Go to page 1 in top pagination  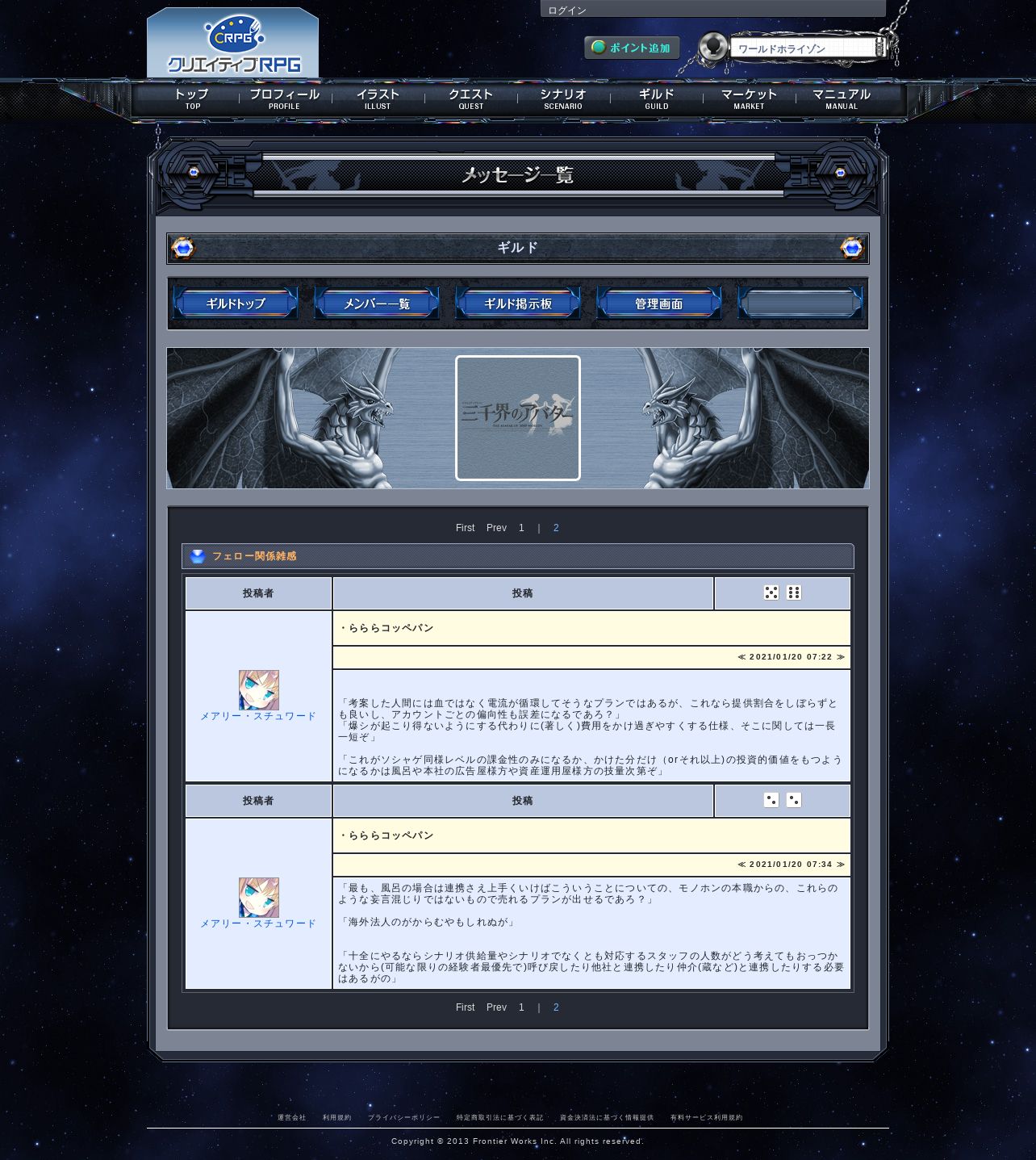(x=521, y=528)
